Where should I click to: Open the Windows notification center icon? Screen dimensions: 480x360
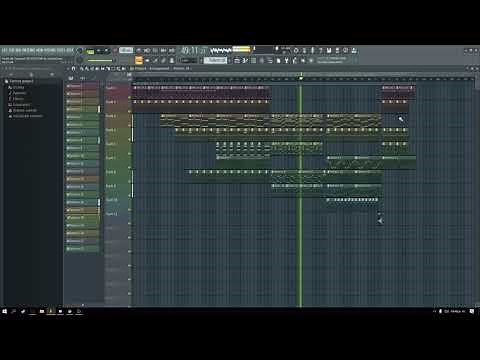click(x=472, y=311)
